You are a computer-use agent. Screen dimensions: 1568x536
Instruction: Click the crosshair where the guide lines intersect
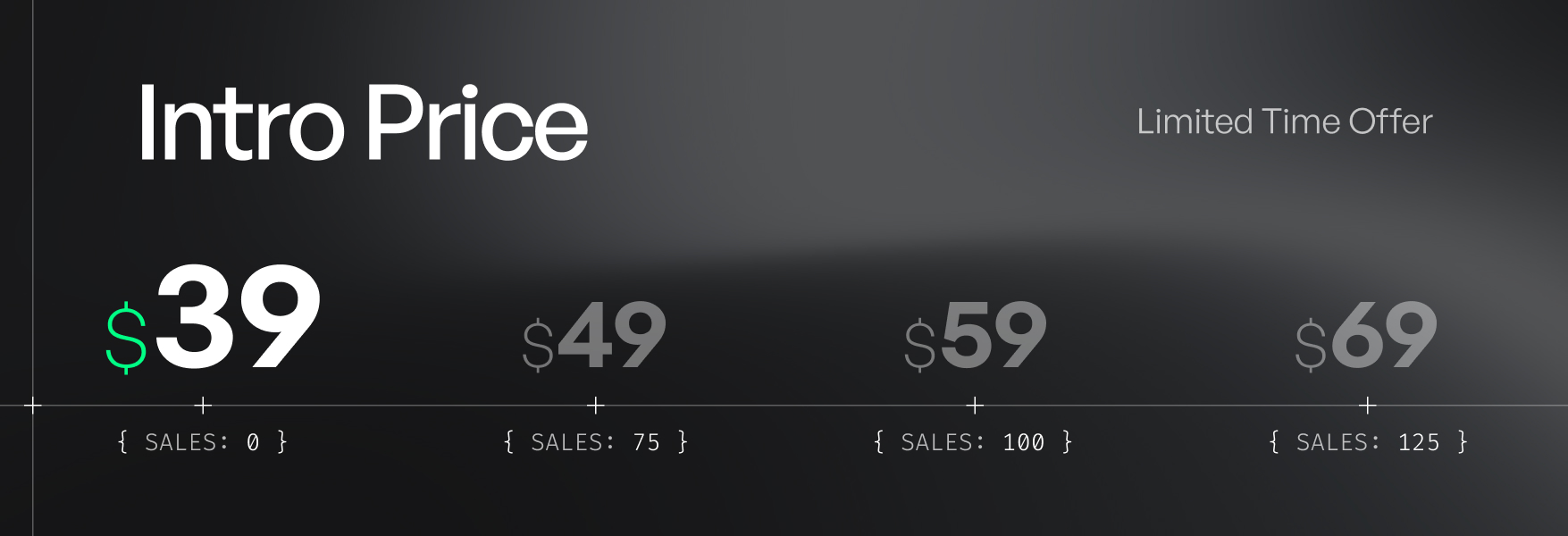click(x=33, y=406)
